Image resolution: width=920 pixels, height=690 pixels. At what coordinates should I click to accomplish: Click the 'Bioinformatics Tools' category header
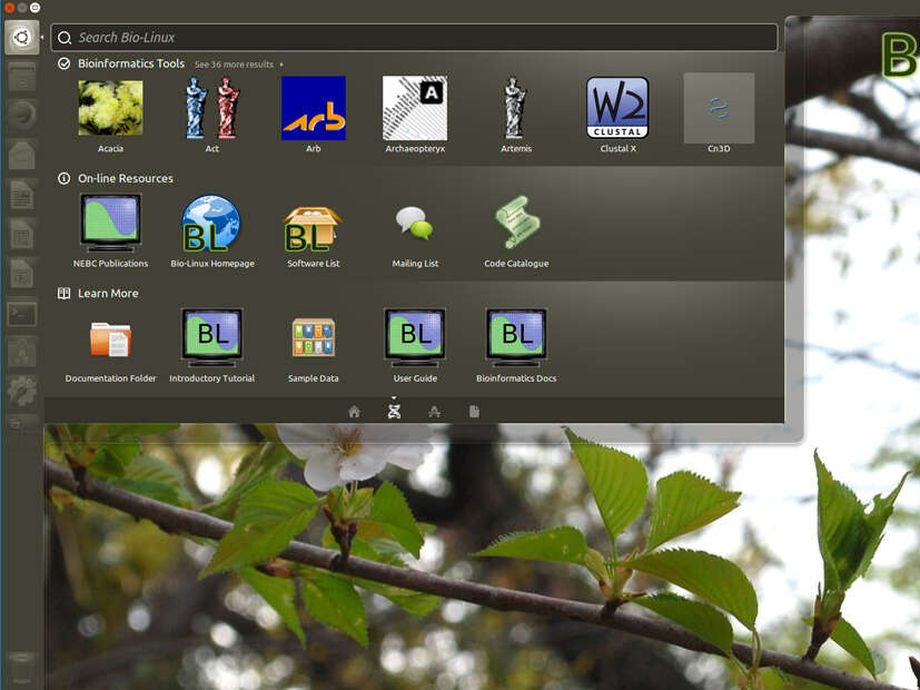tap(131, 63)
